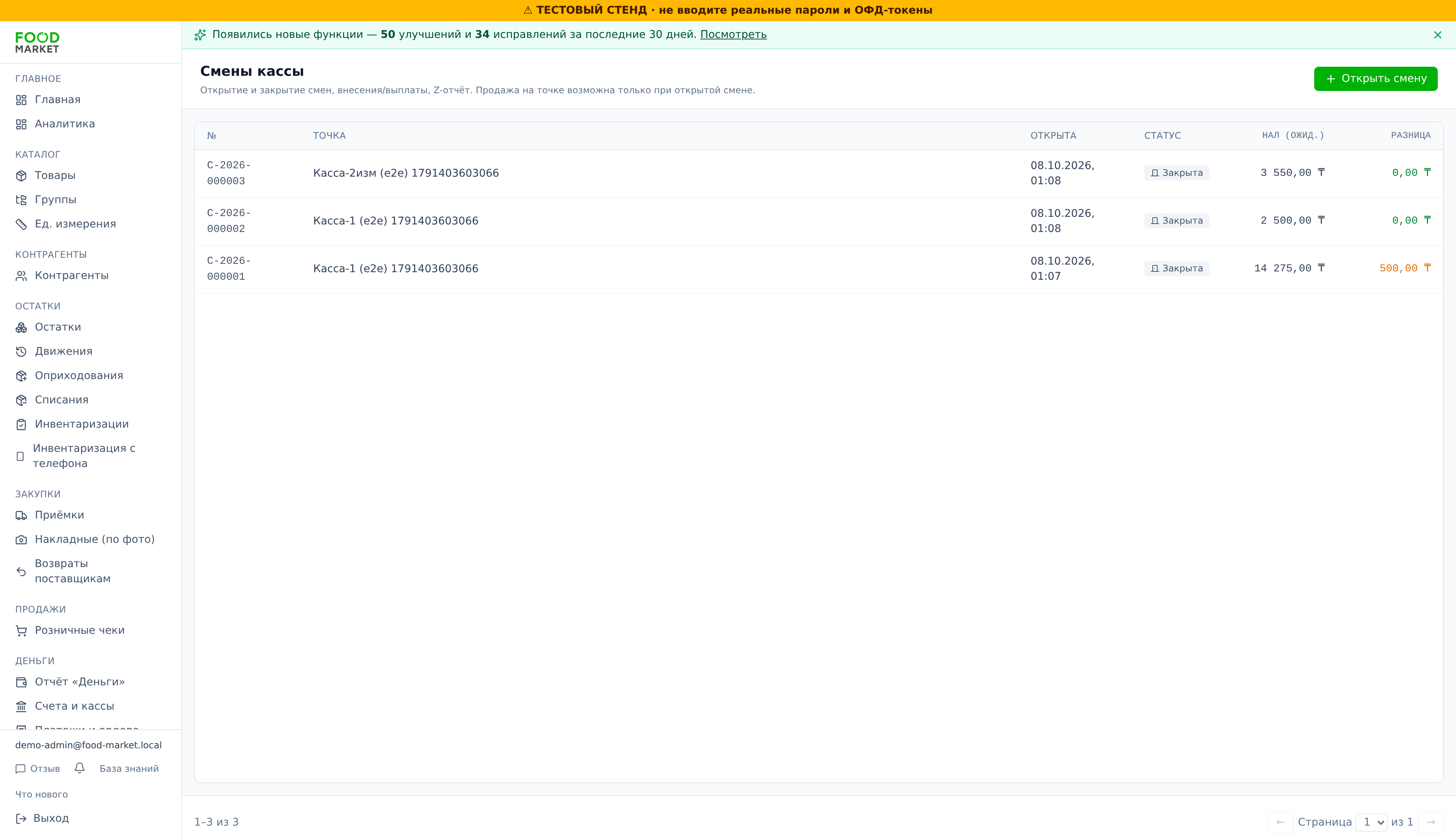
Task: Click the Счета и кассы bank icon
Action: pyautogui.click(x=21, y=706)
